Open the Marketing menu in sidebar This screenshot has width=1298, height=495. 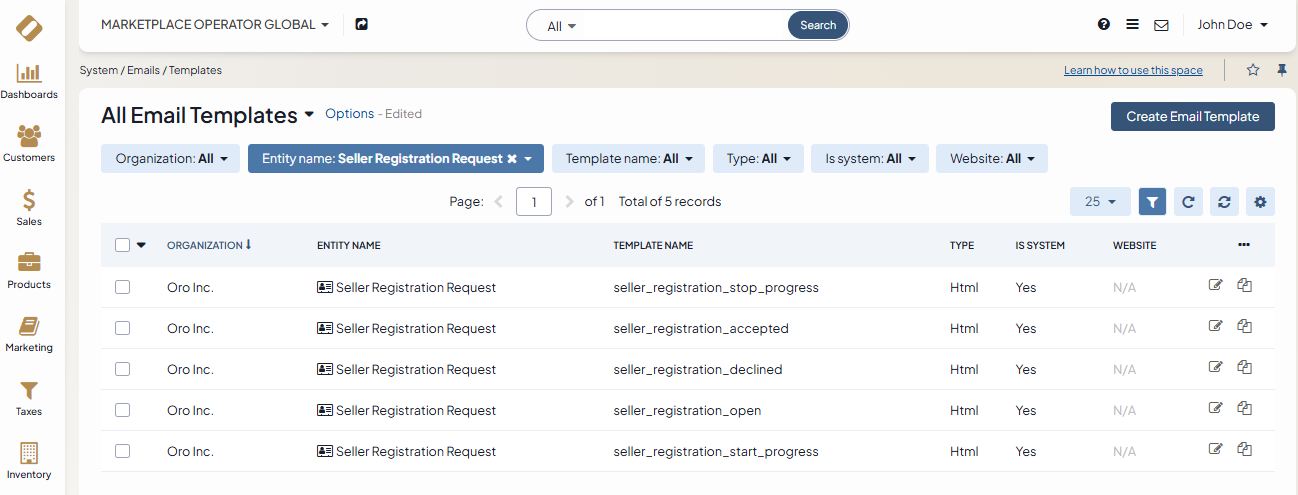tap(29, 328)
